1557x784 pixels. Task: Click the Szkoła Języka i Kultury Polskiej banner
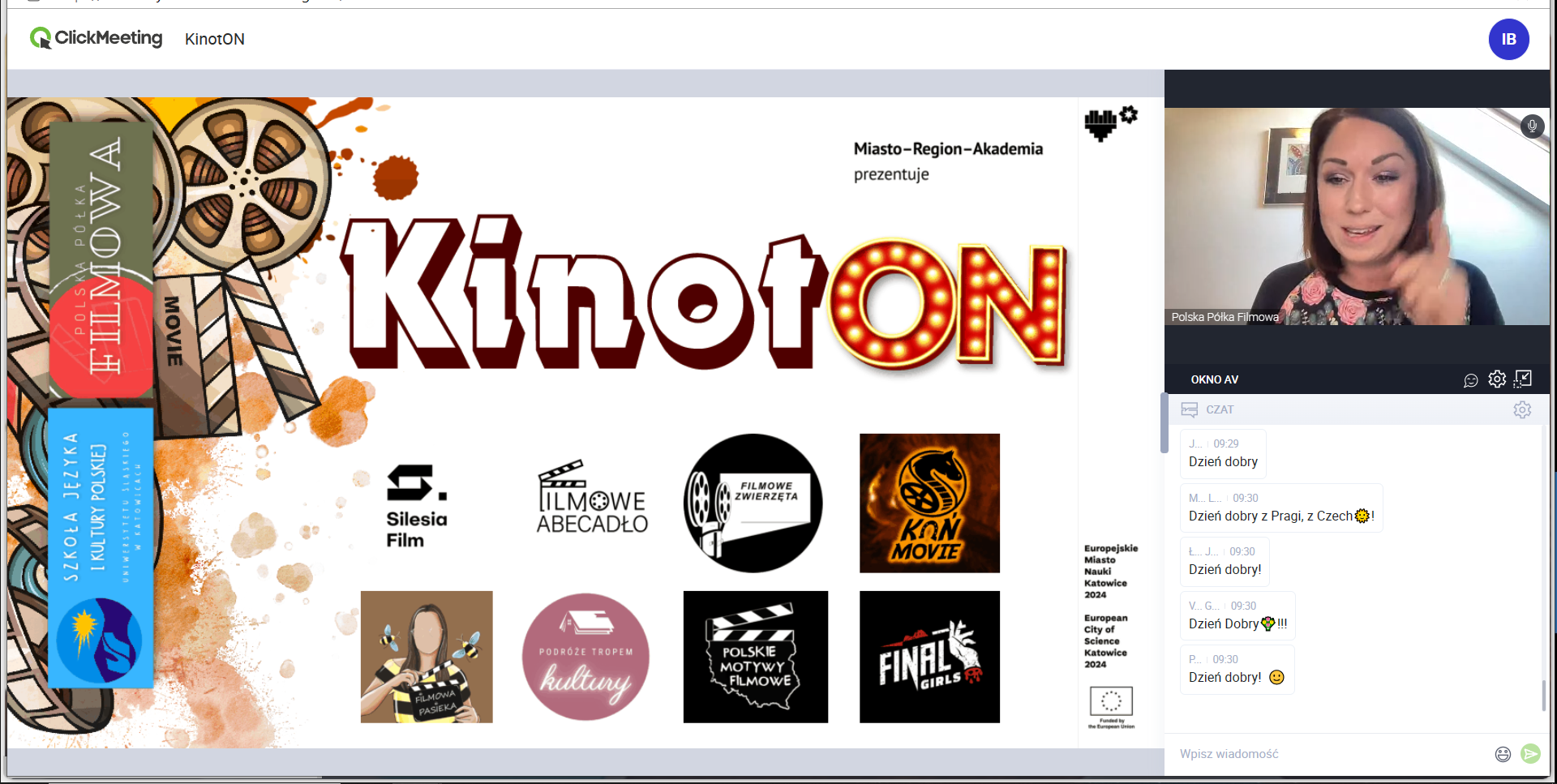(101, 548)
